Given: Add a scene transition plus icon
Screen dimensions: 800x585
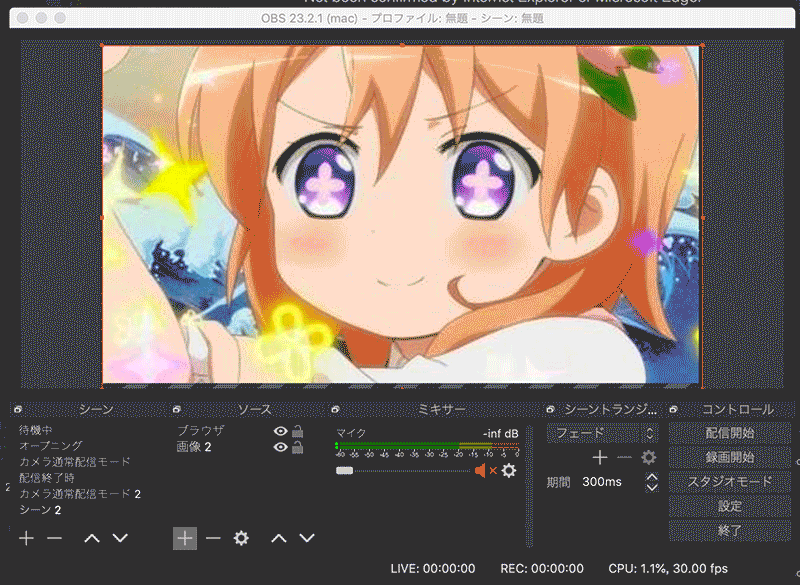Looking at the screenshot, I should pyautogui.click(x=599, y=457).
